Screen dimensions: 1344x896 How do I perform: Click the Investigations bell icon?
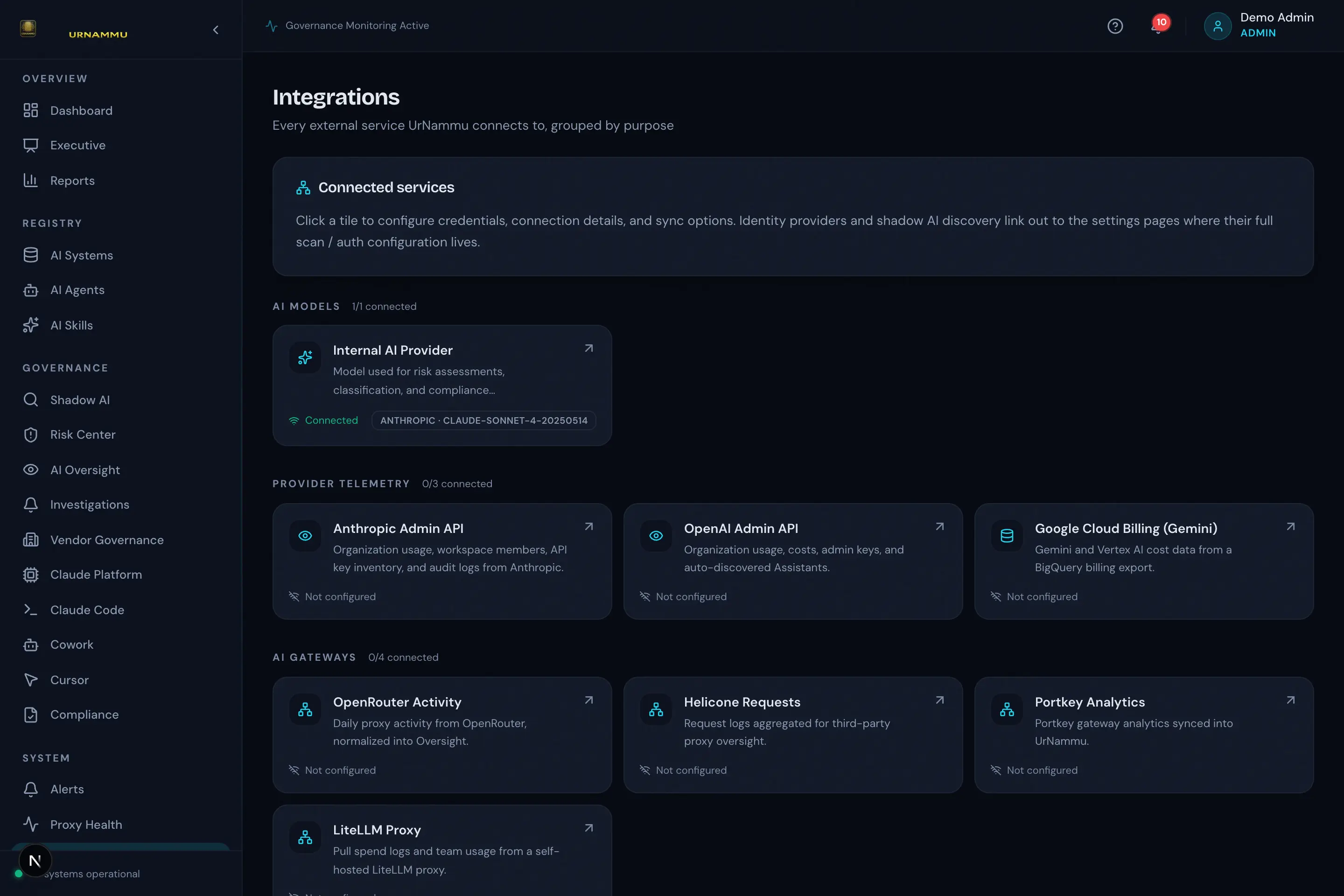coord(31,504)
